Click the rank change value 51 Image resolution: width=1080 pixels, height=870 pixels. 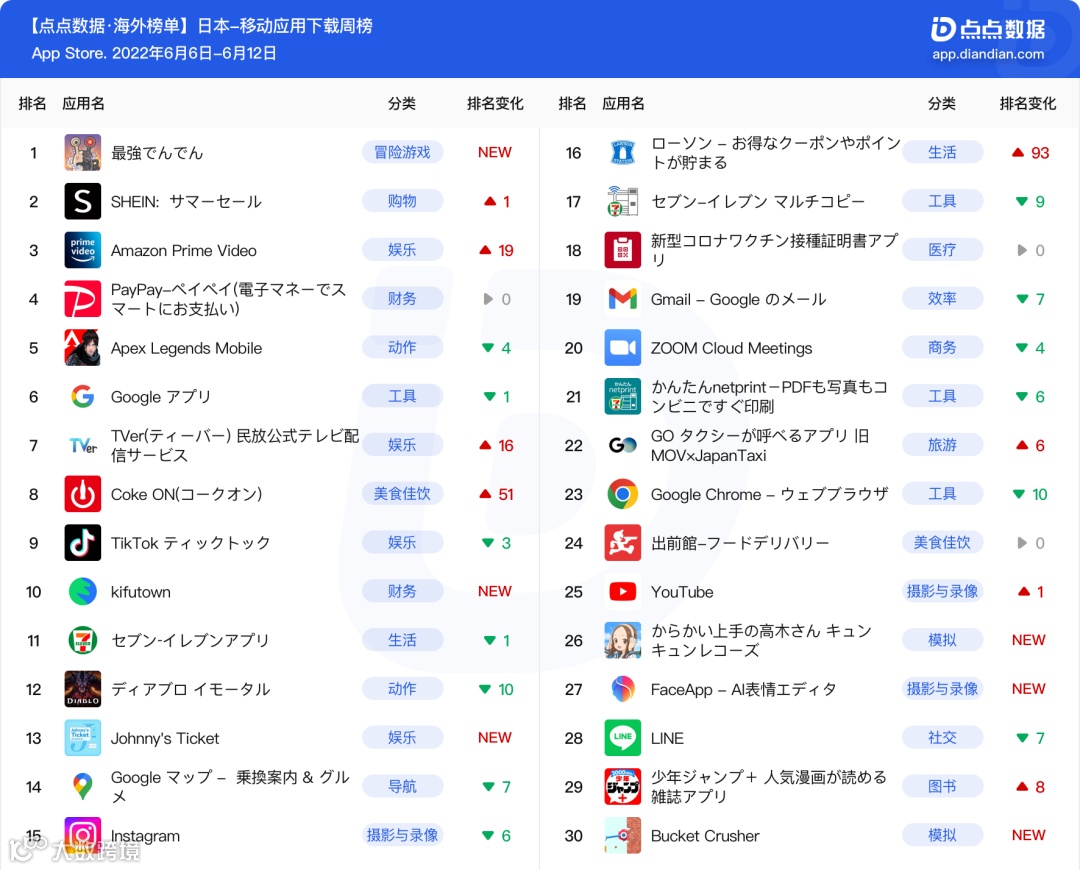click(x=506, y=495)
